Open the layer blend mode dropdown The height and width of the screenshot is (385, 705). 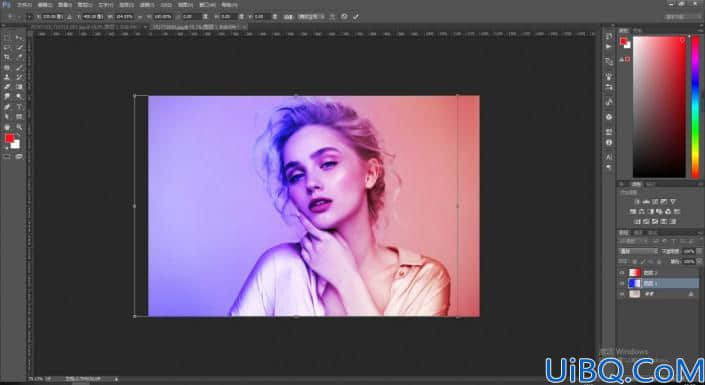[638, 251]
